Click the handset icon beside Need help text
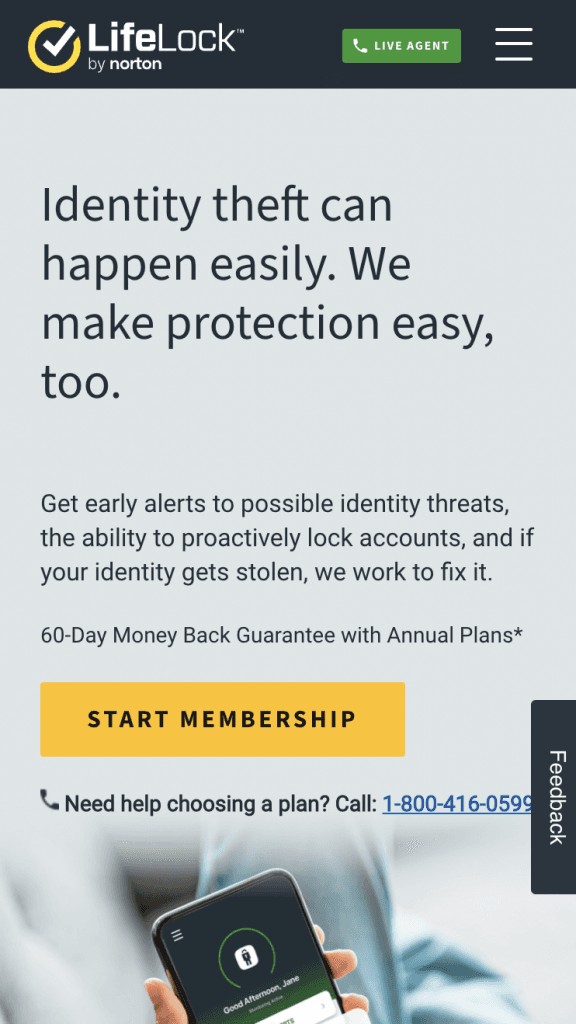The image size is (576, 1024). click(50, 800)
